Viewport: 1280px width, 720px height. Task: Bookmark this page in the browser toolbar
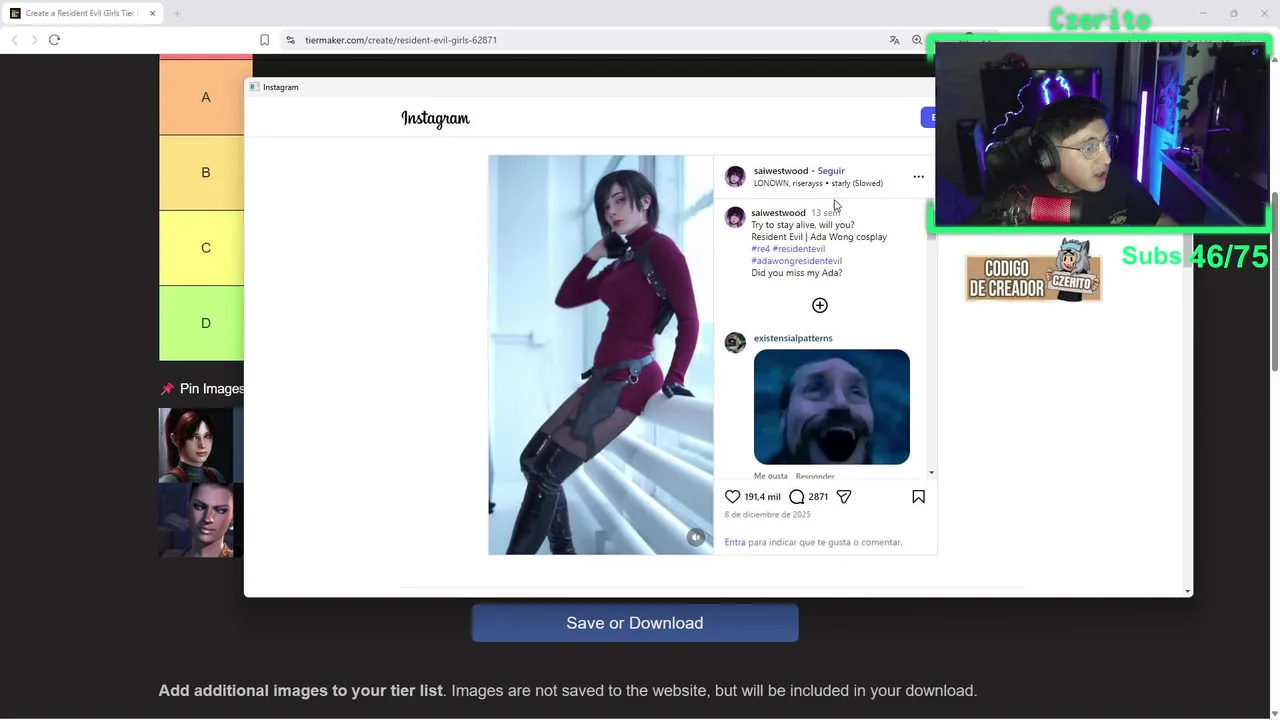264,40
